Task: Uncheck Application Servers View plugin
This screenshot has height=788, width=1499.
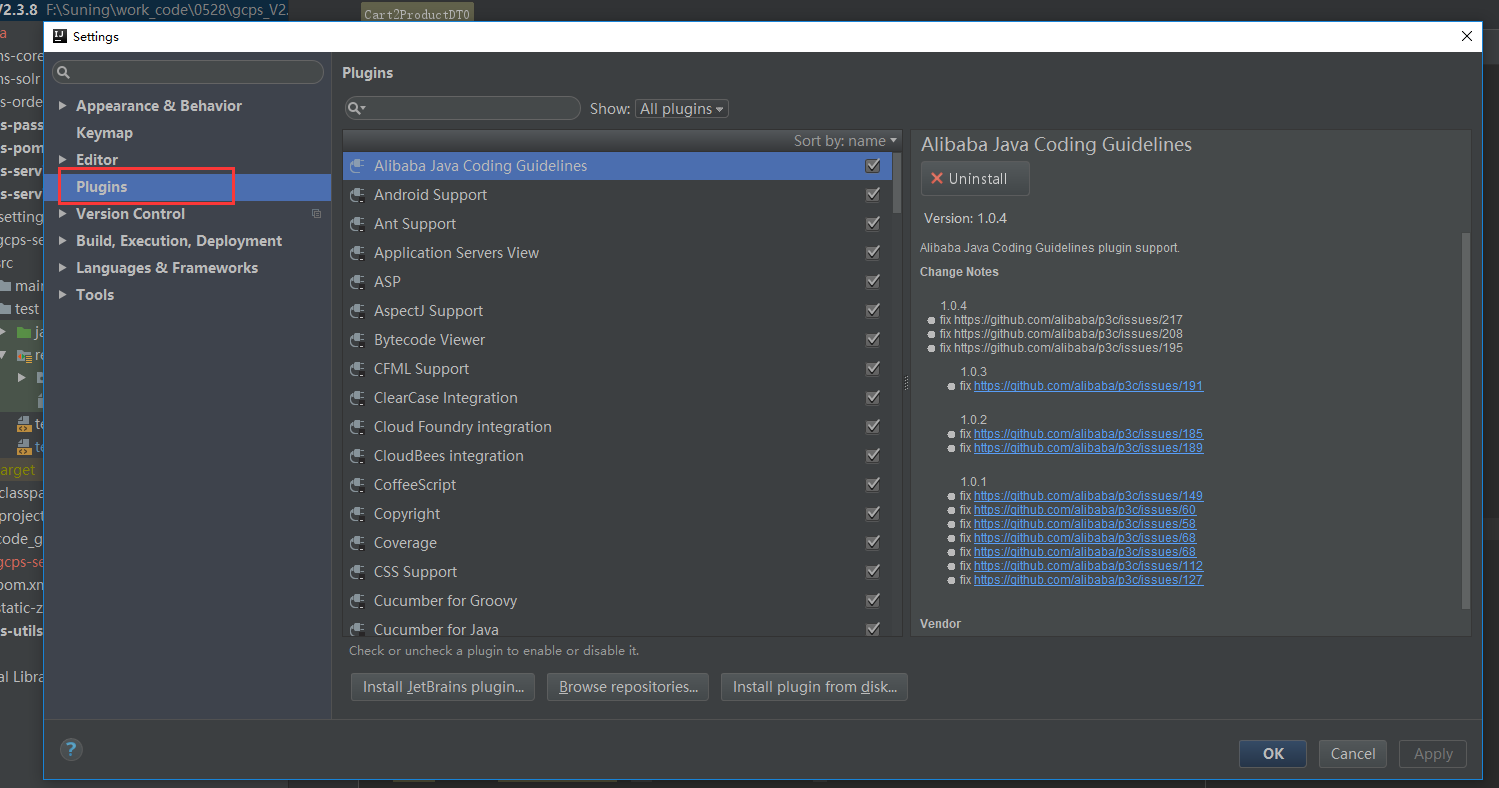Action: (873, 253)
